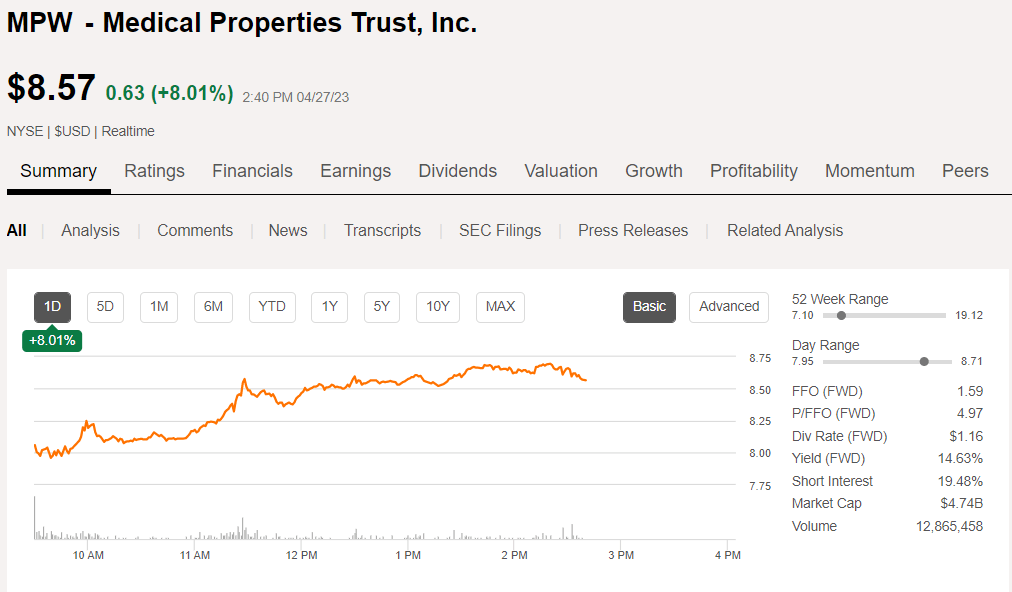Show Press Releases feed
The width and height of the screenshot is (1012, 592).
633,230
